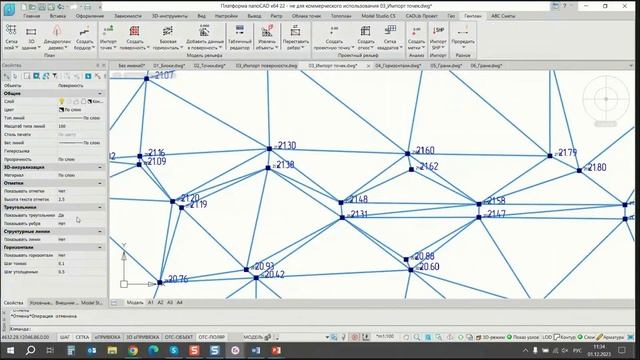
Task: Click the Переставить ребро tool
Action: [x=296, y=37]
